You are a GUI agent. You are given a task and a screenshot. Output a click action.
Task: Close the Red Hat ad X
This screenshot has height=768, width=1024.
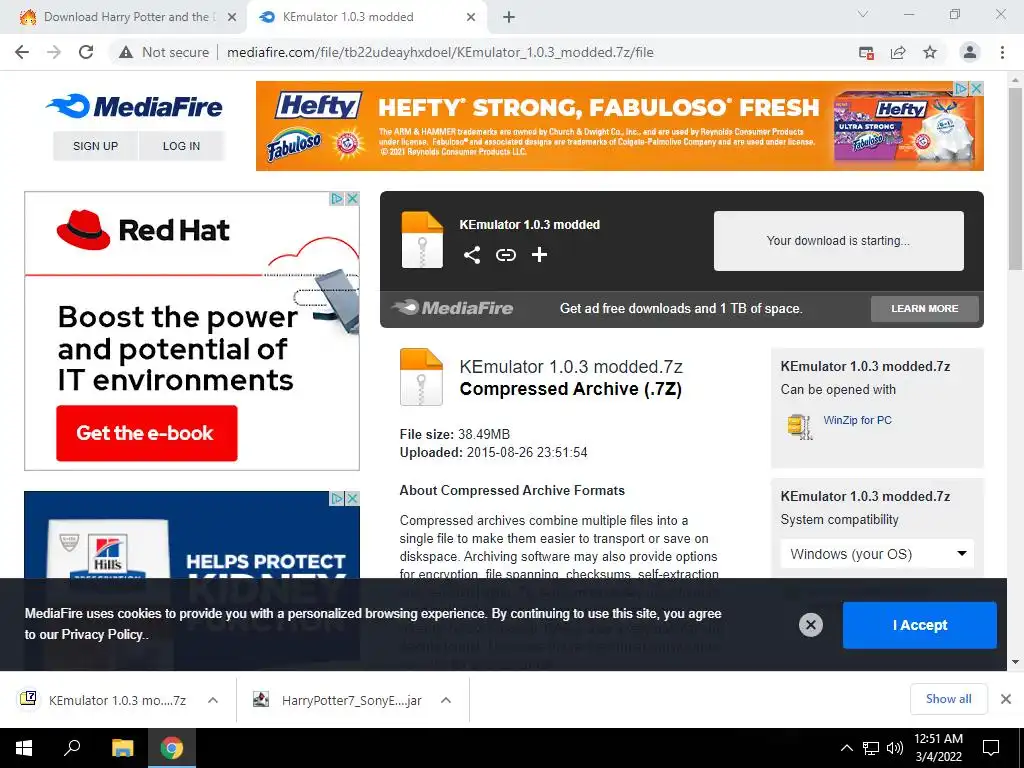[352, 198]
